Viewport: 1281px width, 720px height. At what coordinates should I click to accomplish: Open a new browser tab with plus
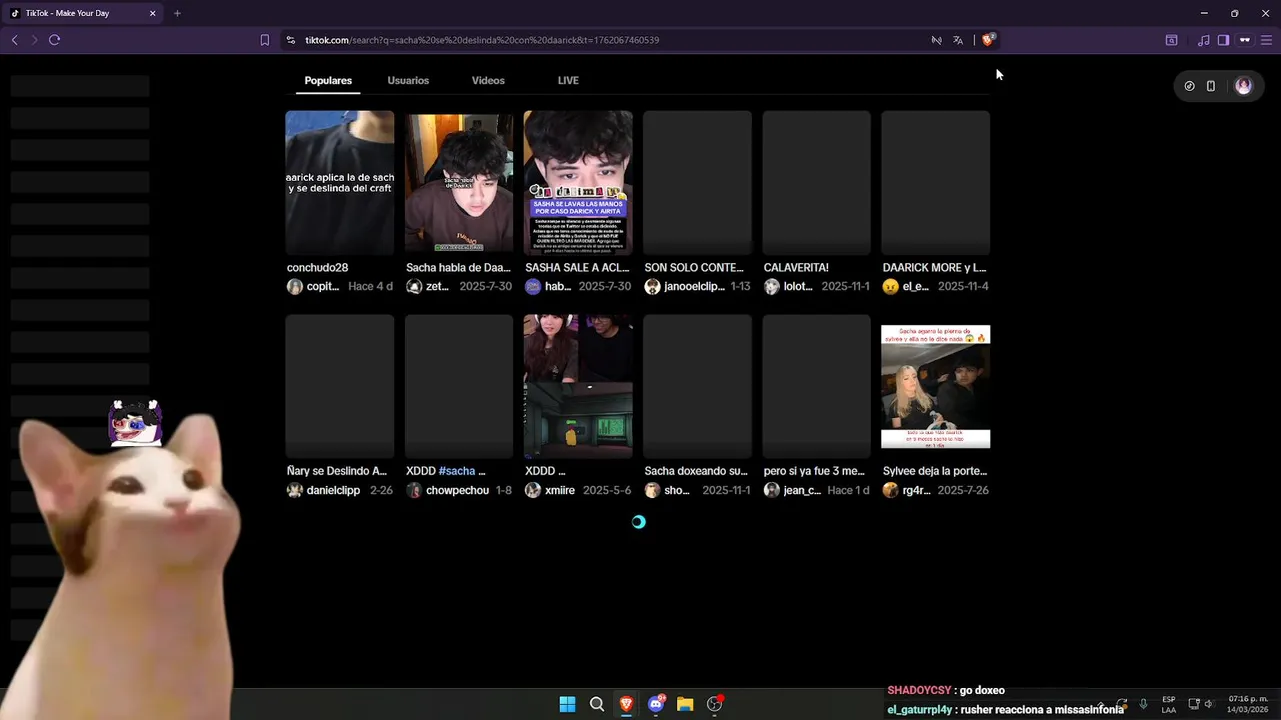pyautogui.click(x=177, y=13)
